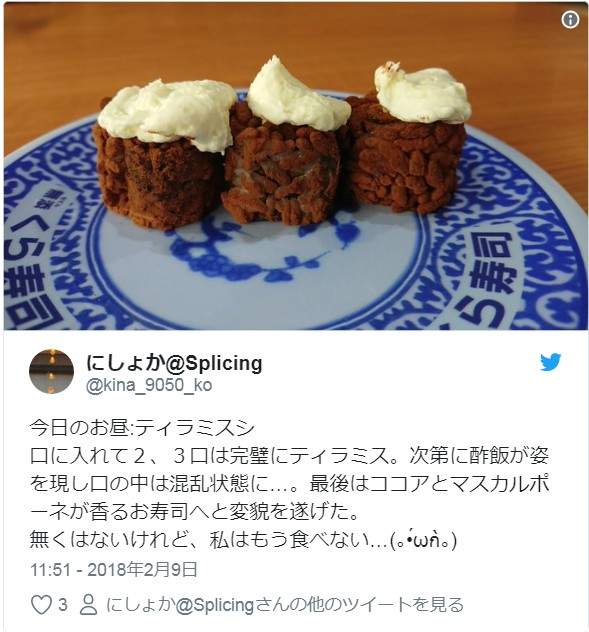Click the right sushi piece in photo
Image resolution: width=589 pixels, height=632 pixels.
point(408,139)
